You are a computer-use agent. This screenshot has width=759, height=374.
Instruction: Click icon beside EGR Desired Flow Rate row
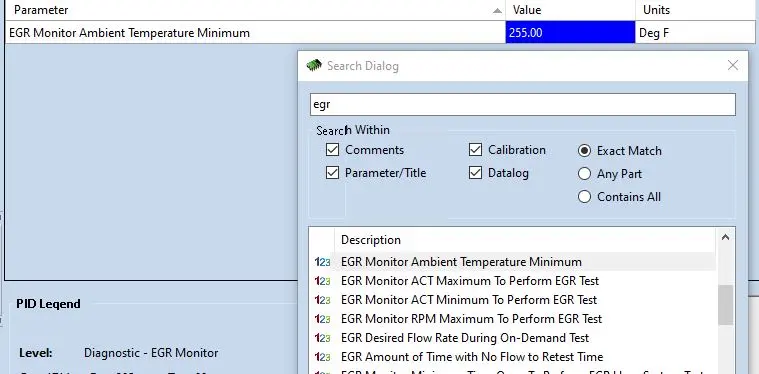(322, 338)
